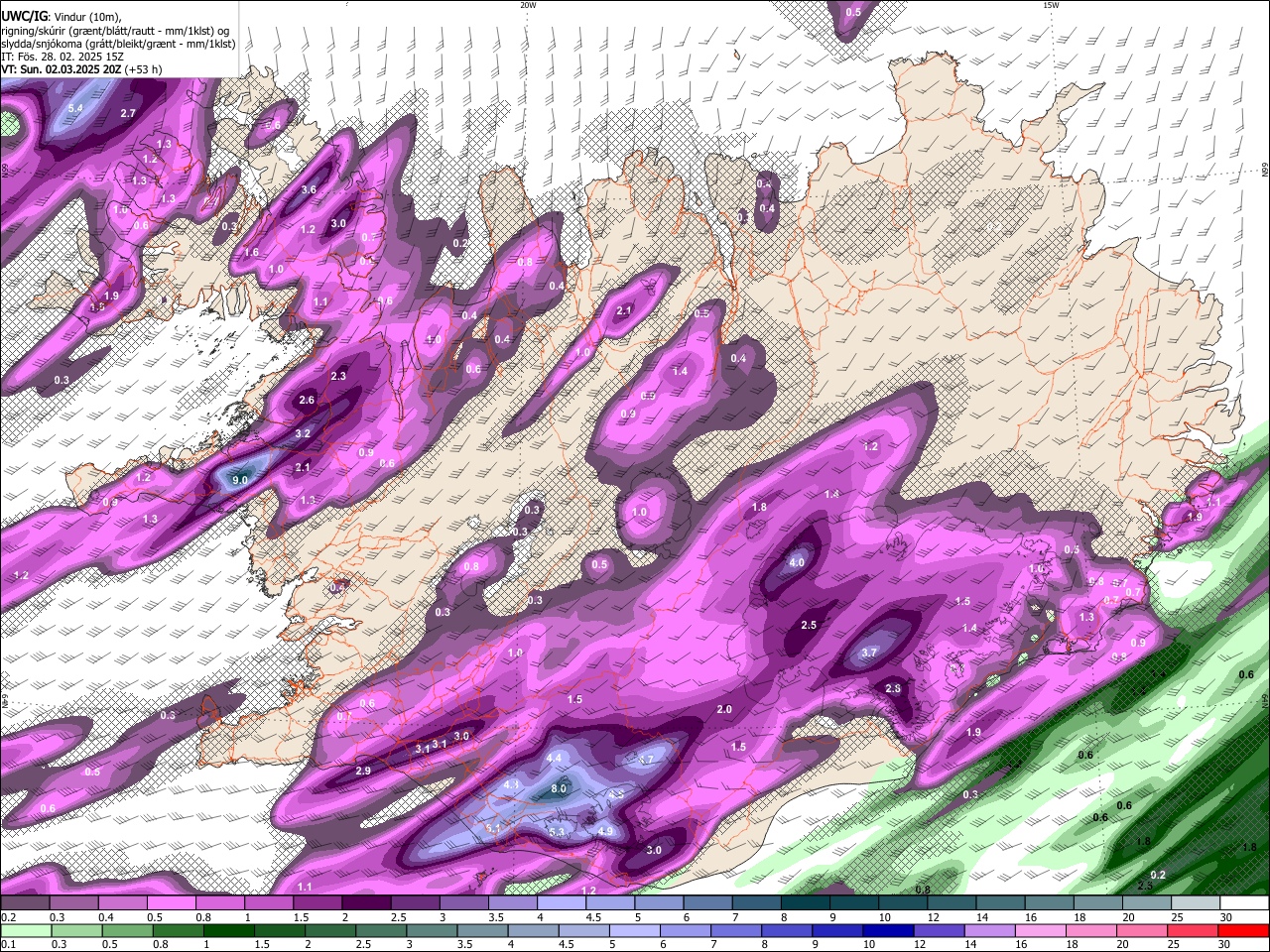The height and width of the screenshot is (952, 1270).
Task: Select the 4.4 value above 8.0
Action: click(x=555, y=758)
